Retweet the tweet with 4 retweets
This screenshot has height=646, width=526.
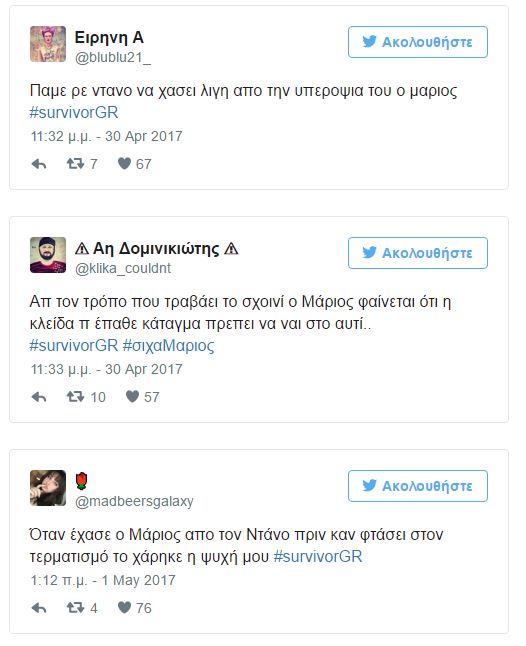pyautogui.click(x=75, y=608)
